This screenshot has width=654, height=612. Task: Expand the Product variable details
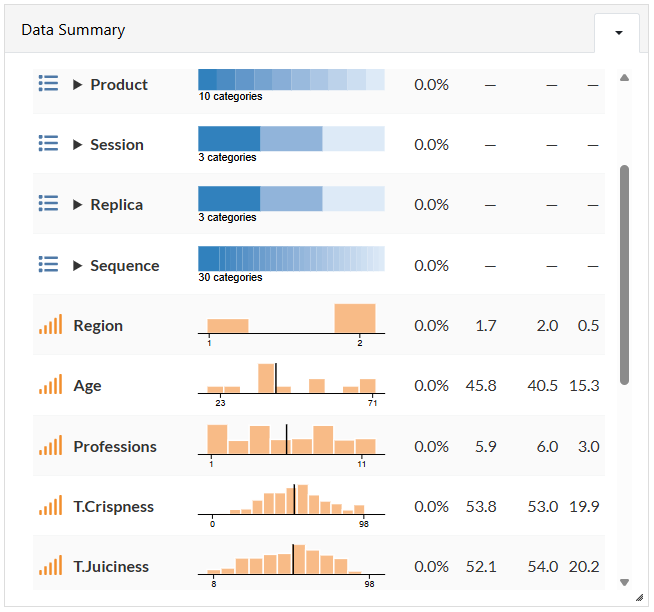pos(77,85)
